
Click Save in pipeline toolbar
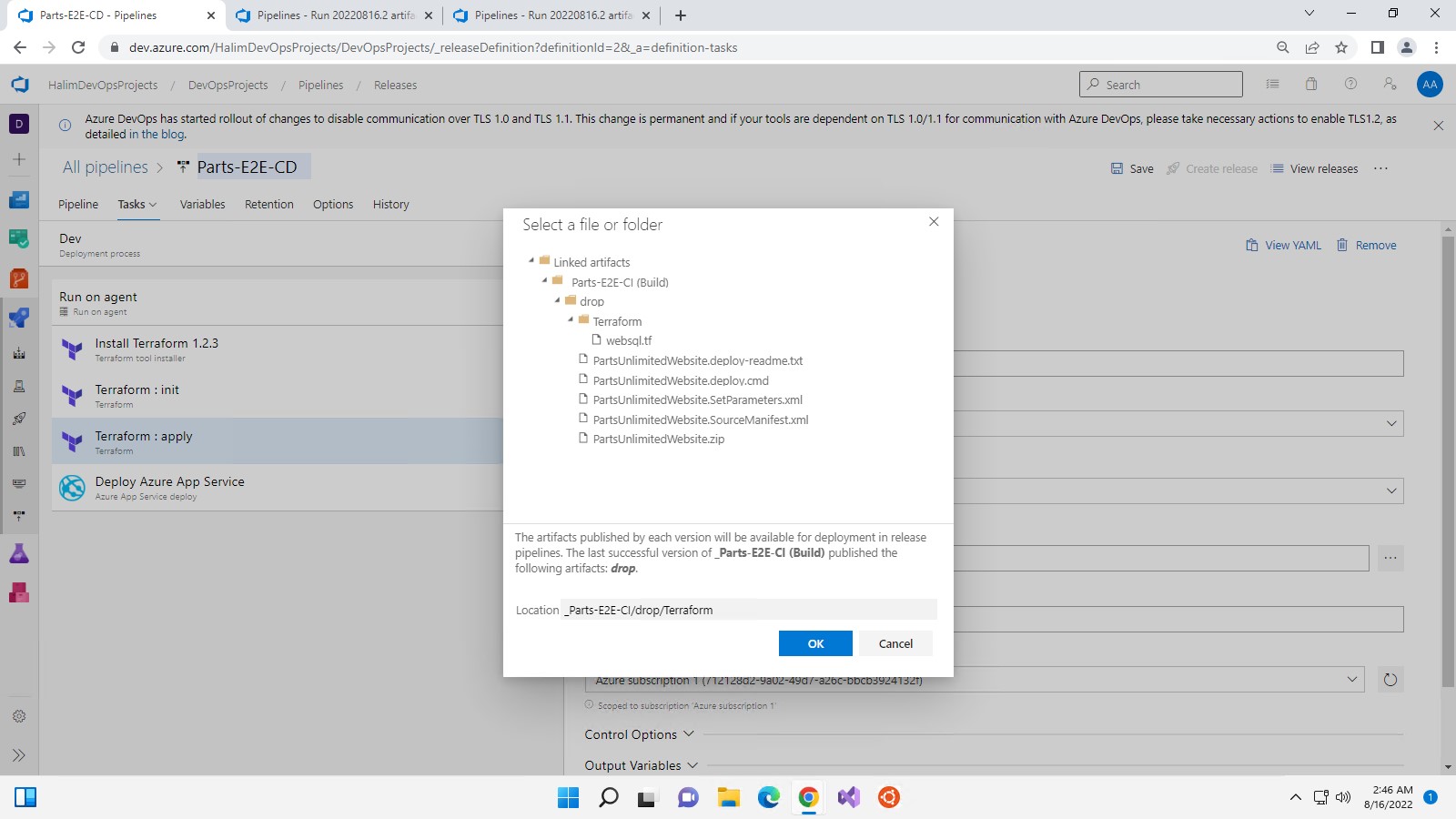click(x=1132, y=168)
